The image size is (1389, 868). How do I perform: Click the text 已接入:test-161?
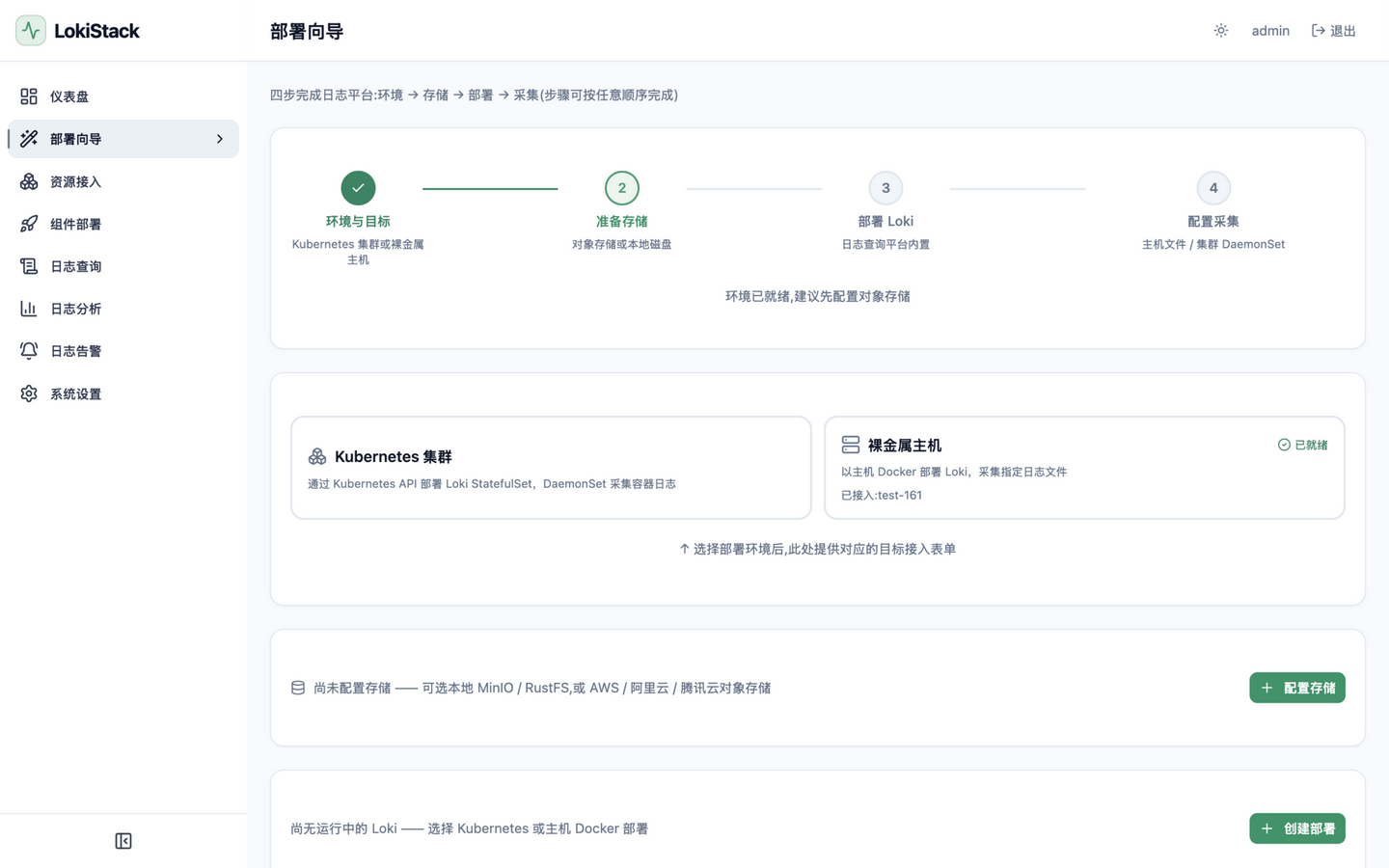pos(882,495)
